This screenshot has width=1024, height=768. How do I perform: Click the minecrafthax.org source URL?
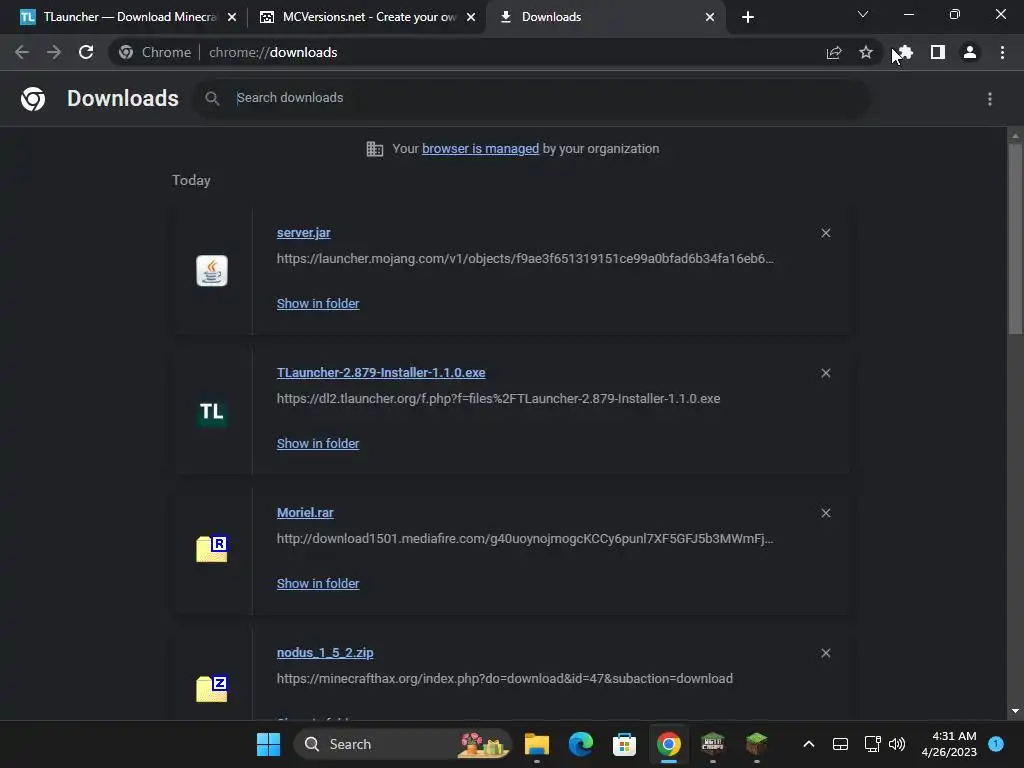click(505, 679)
